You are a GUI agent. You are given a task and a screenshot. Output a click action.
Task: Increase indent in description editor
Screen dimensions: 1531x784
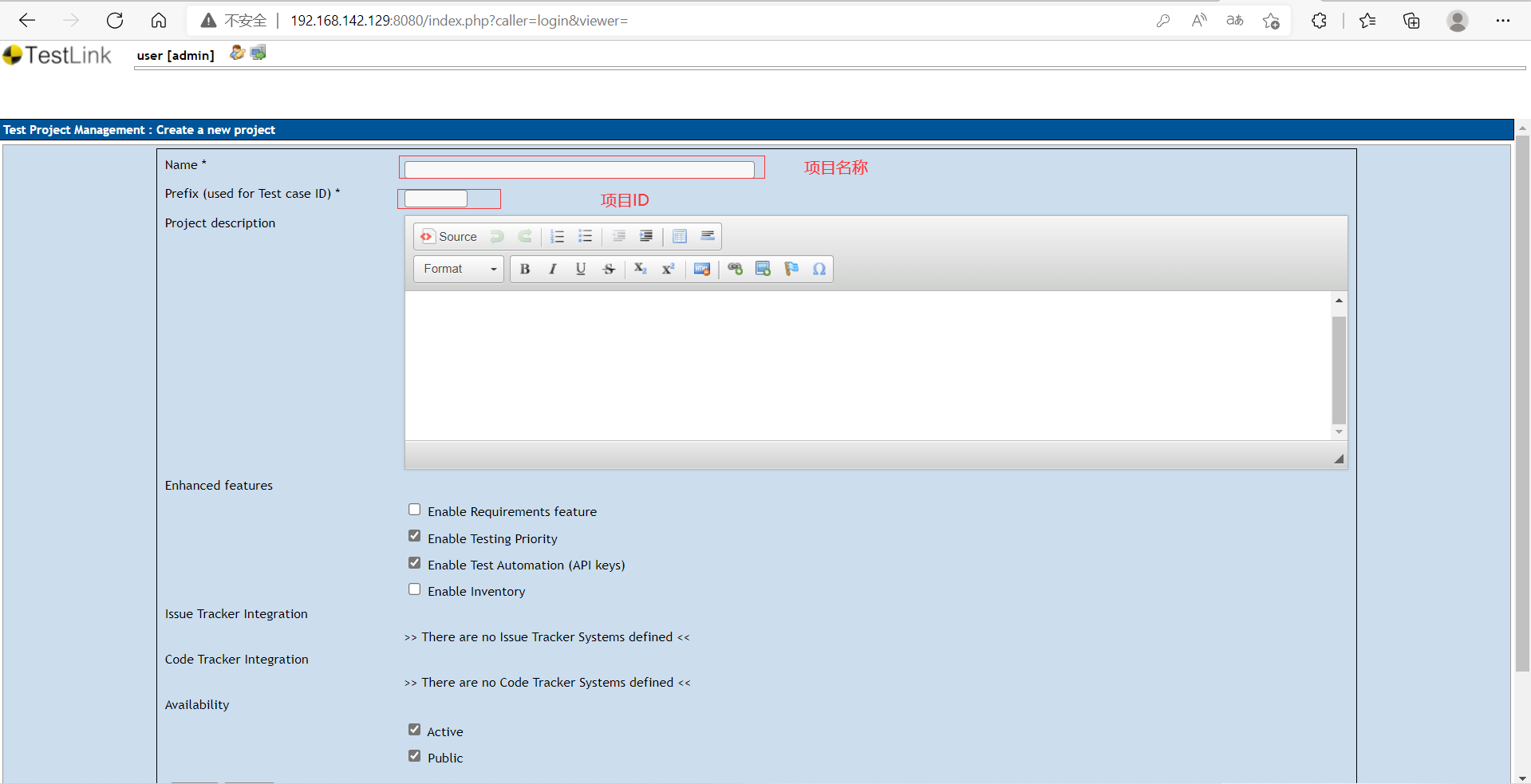[646, 236]
